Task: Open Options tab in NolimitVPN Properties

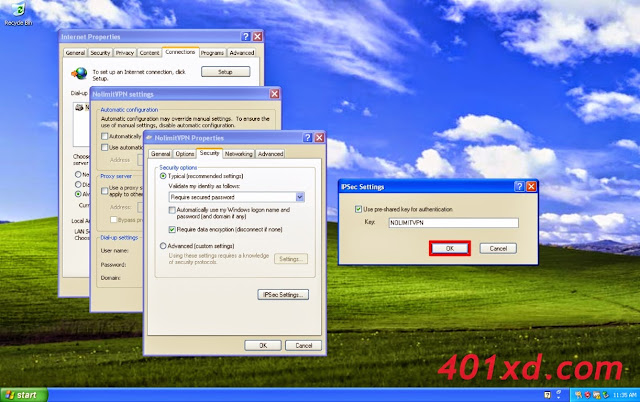Action: click(x=184, y=154)
